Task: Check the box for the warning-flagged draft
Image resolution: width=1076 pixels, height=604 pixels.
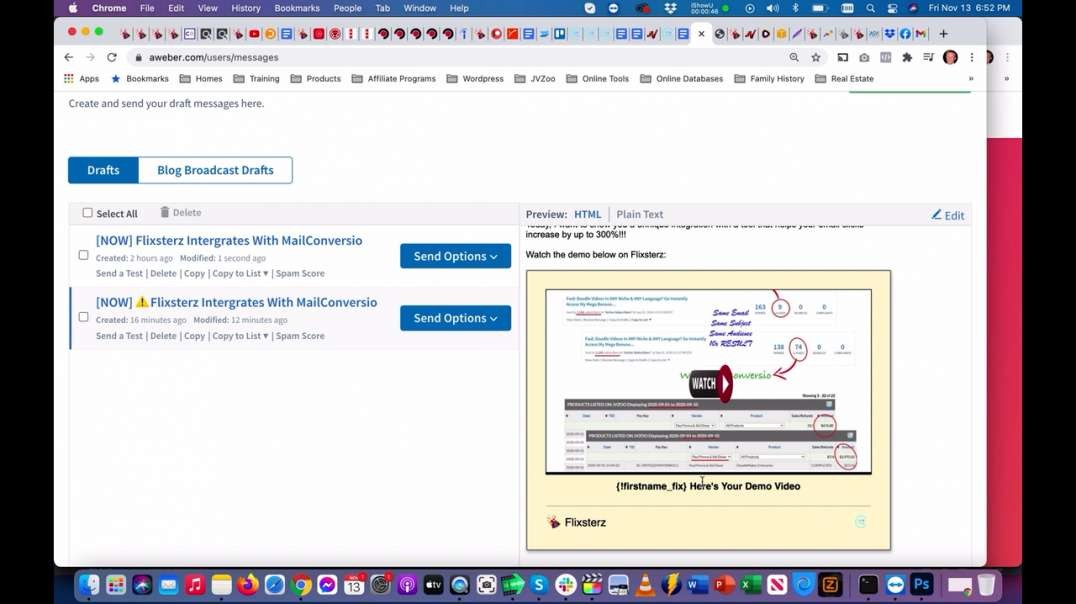Action: [83, 317]
